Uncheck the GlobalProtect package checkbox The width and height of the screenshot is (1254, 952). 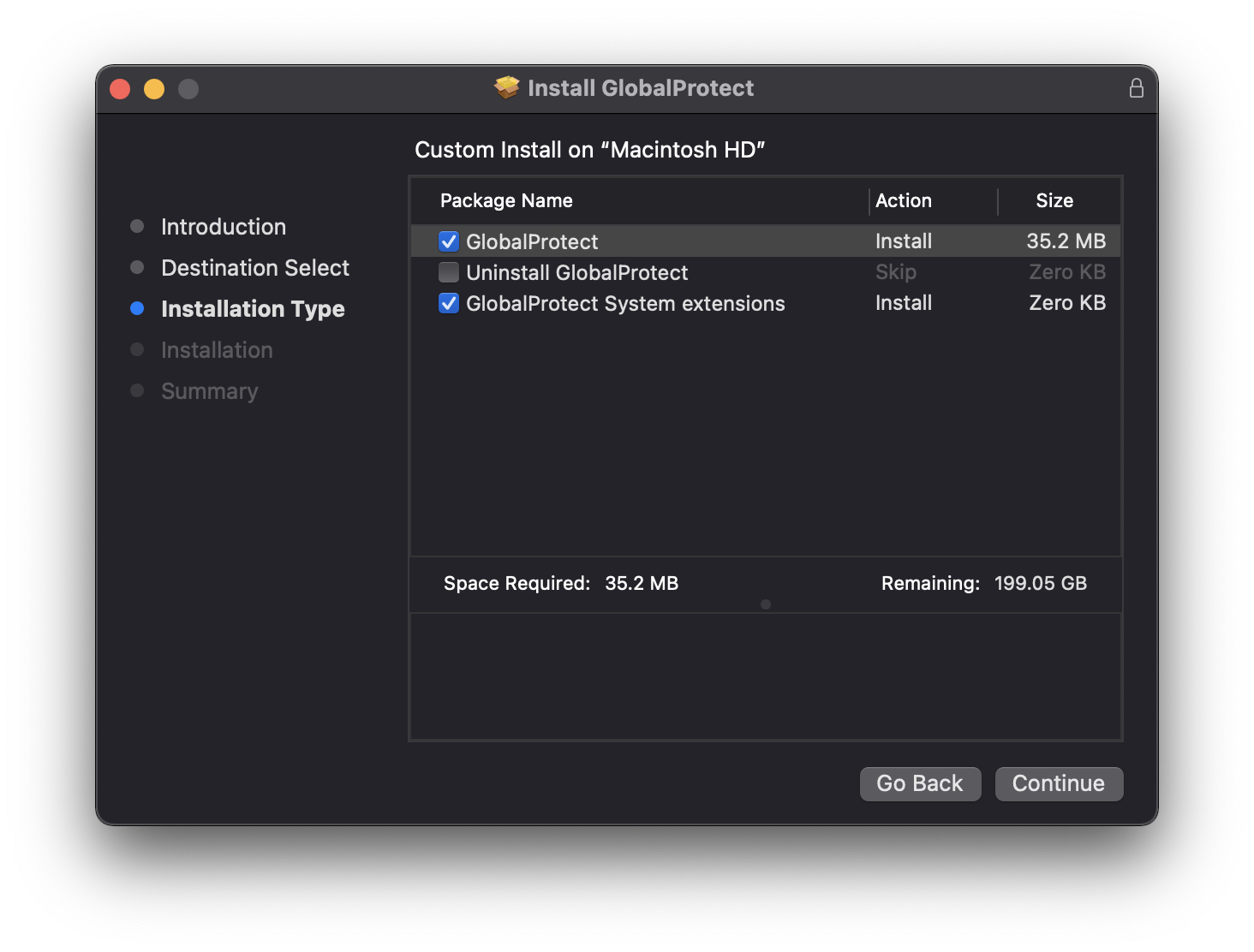[449, 241]
